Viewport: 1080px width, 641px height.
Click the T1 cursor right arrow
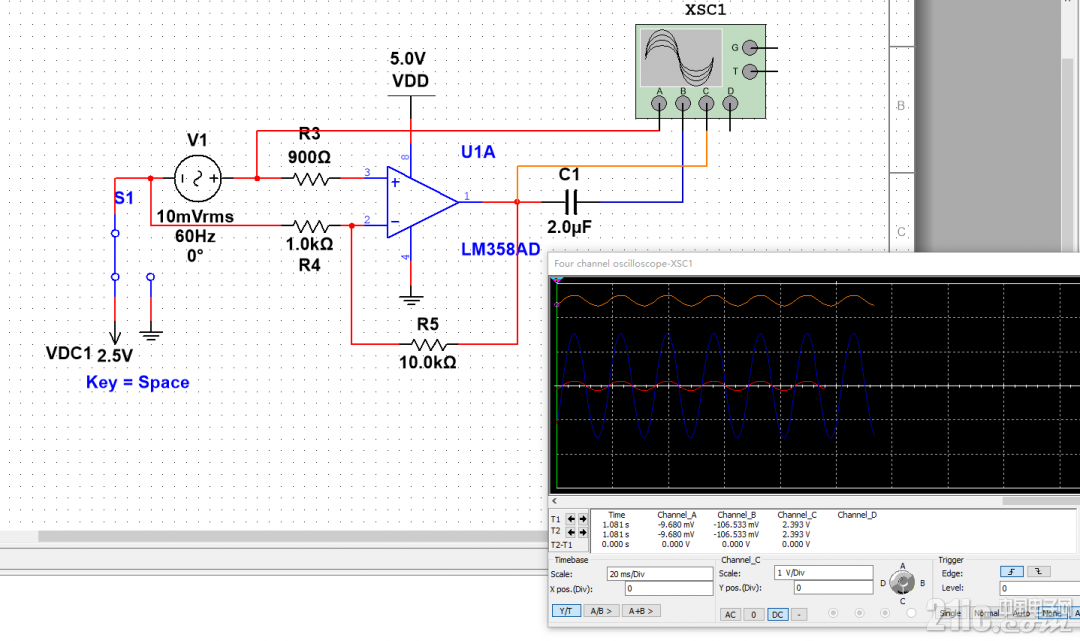tap(583, 519)
